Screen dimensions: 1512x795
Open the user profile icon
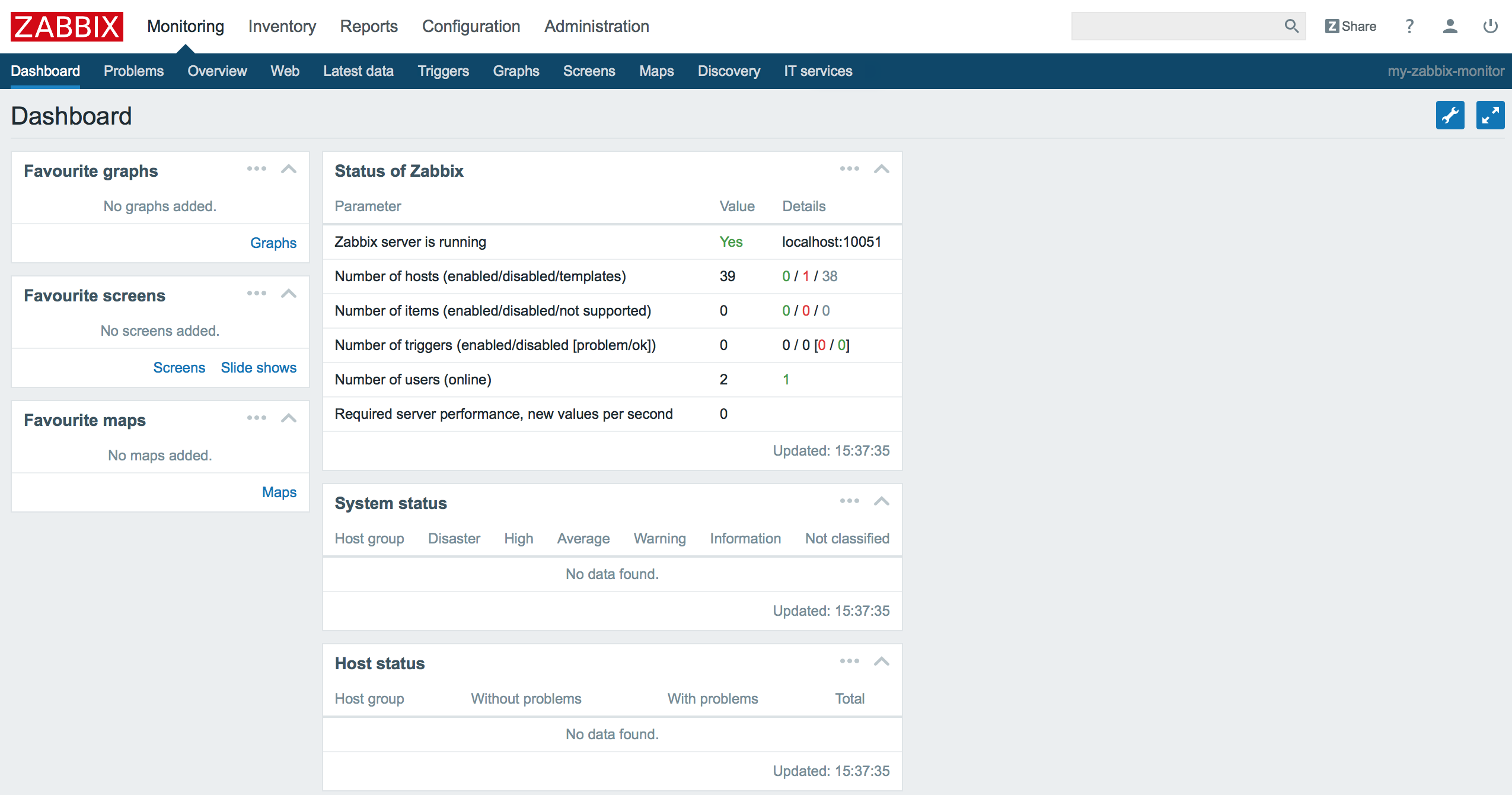[x=1450, y=26]
